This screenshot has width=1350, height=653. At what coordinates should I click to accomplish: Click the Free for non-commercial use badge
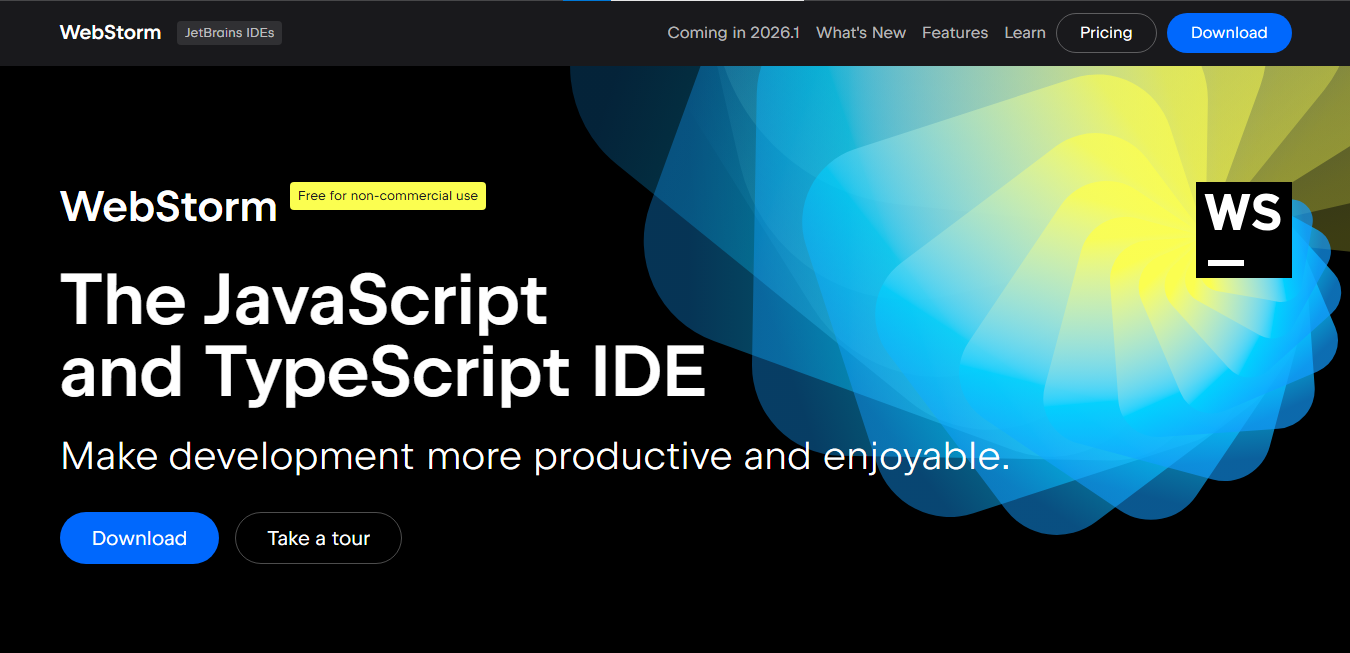(x=388, y=196)
